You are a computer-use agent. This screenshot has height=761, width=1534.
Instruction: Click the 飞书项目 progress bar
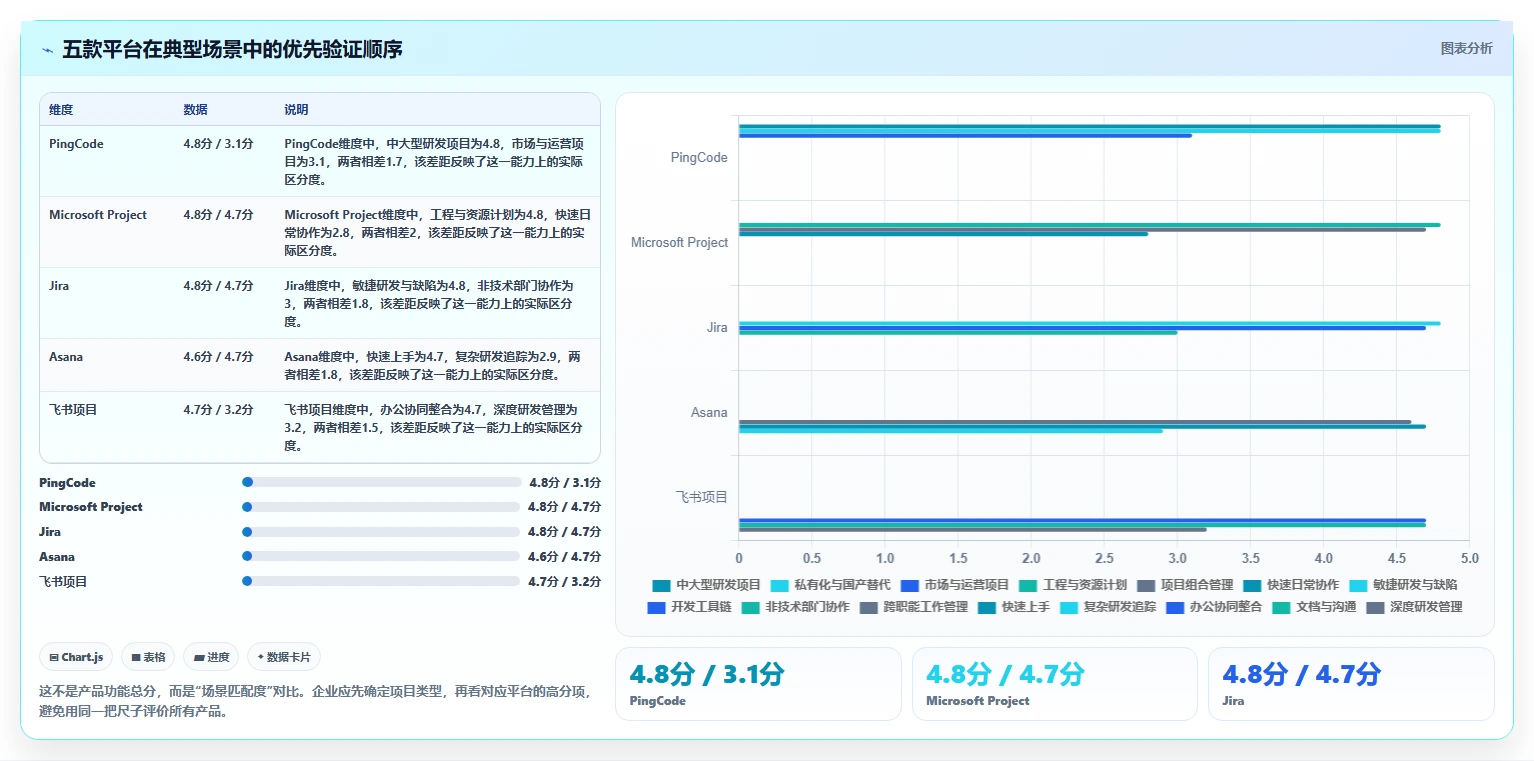point(381,581)
